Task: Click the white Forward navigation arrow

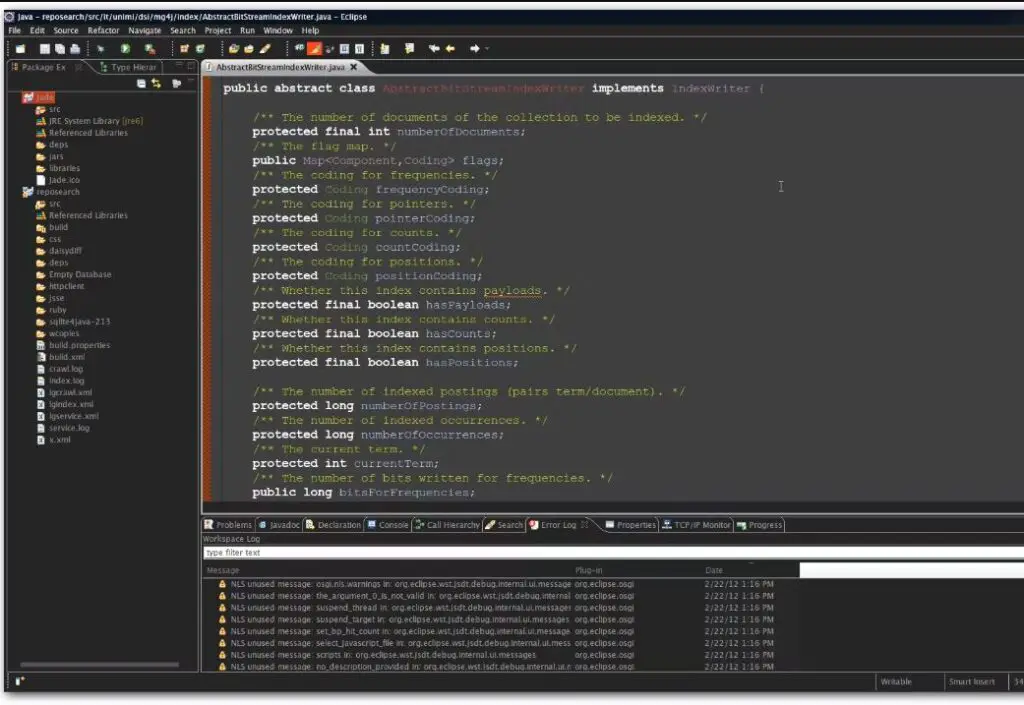Action: 475,49
